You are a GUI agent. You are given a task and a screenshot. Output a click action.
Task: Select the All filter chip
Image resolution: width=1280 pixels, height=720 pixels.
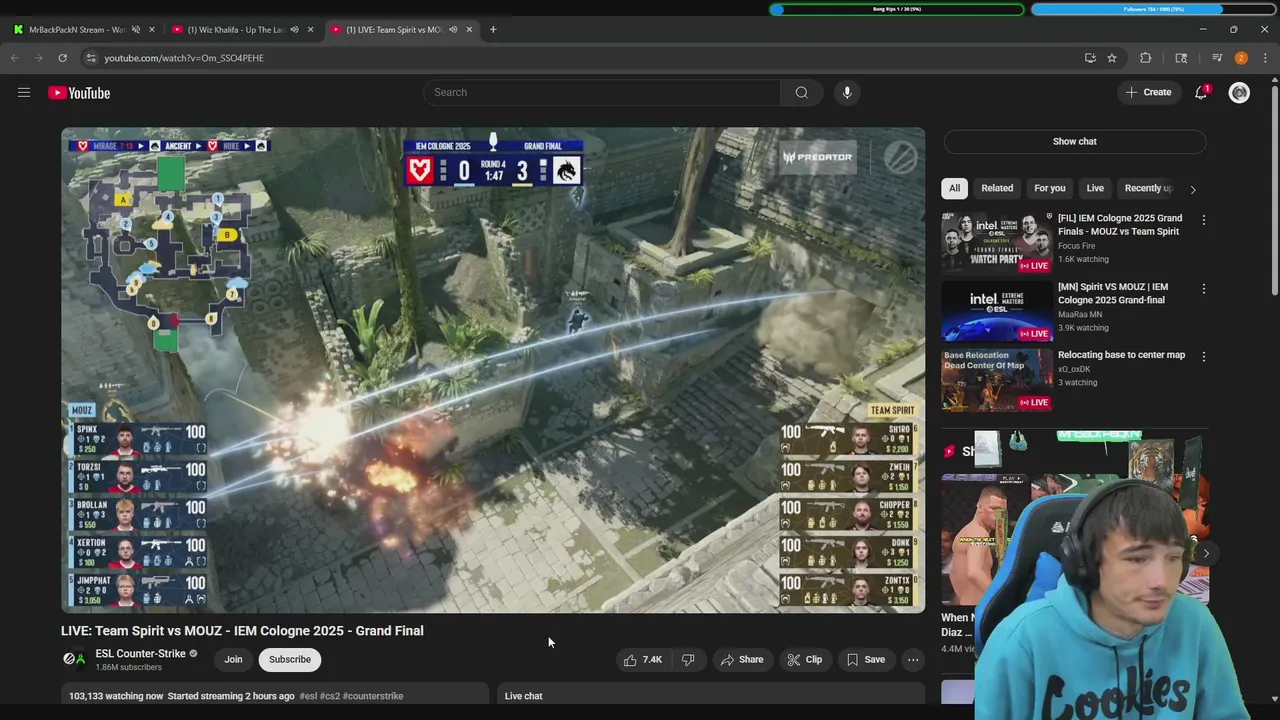tap(954, 188)
